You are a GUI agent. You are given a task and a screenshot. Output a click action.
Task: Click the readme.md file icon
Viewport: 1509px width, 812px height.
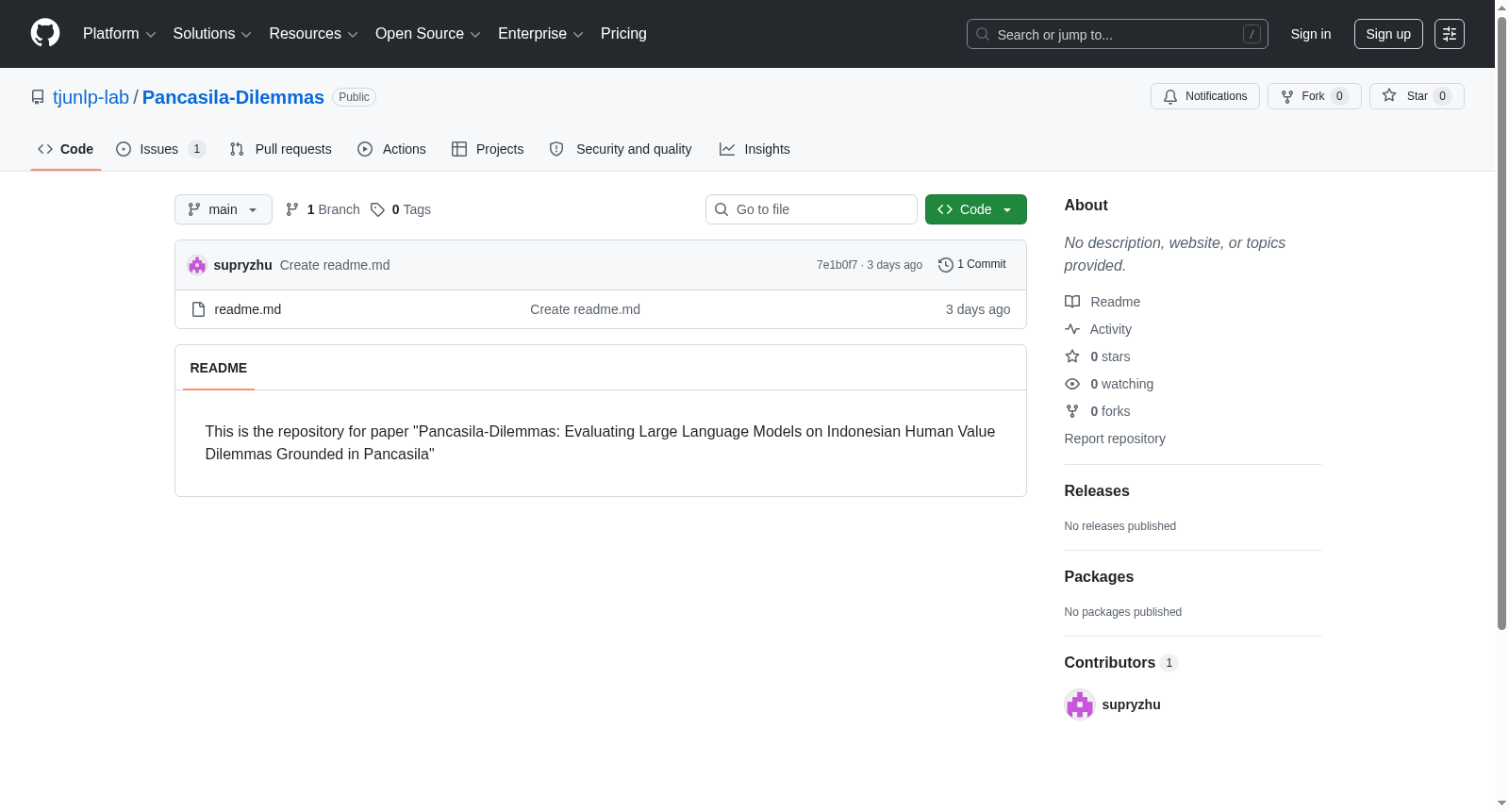click(198, 309)
